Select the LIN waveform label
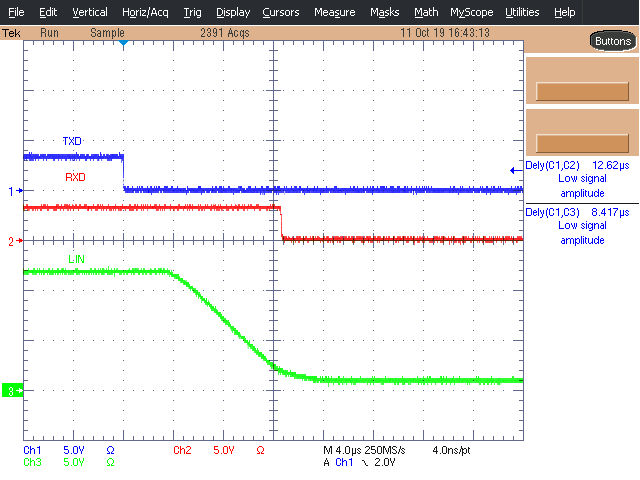 coord(76,260)
